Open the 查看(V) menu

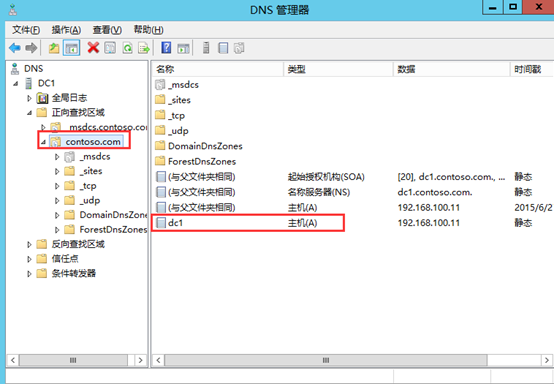[107, 30]
